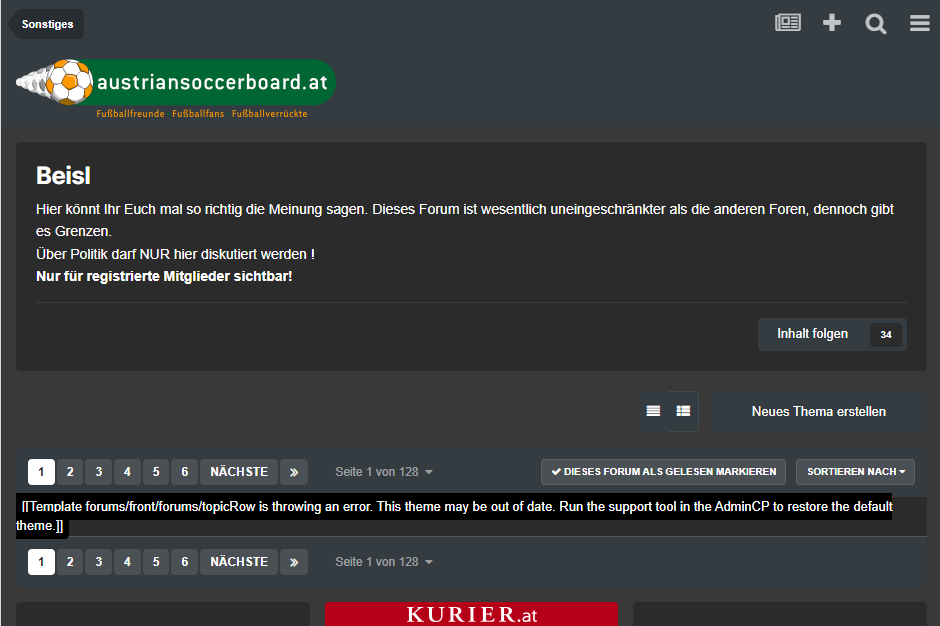940x626 pixels.
Task: Jump to last page with bottom double-arrow
Action: [x=293, y=562]
